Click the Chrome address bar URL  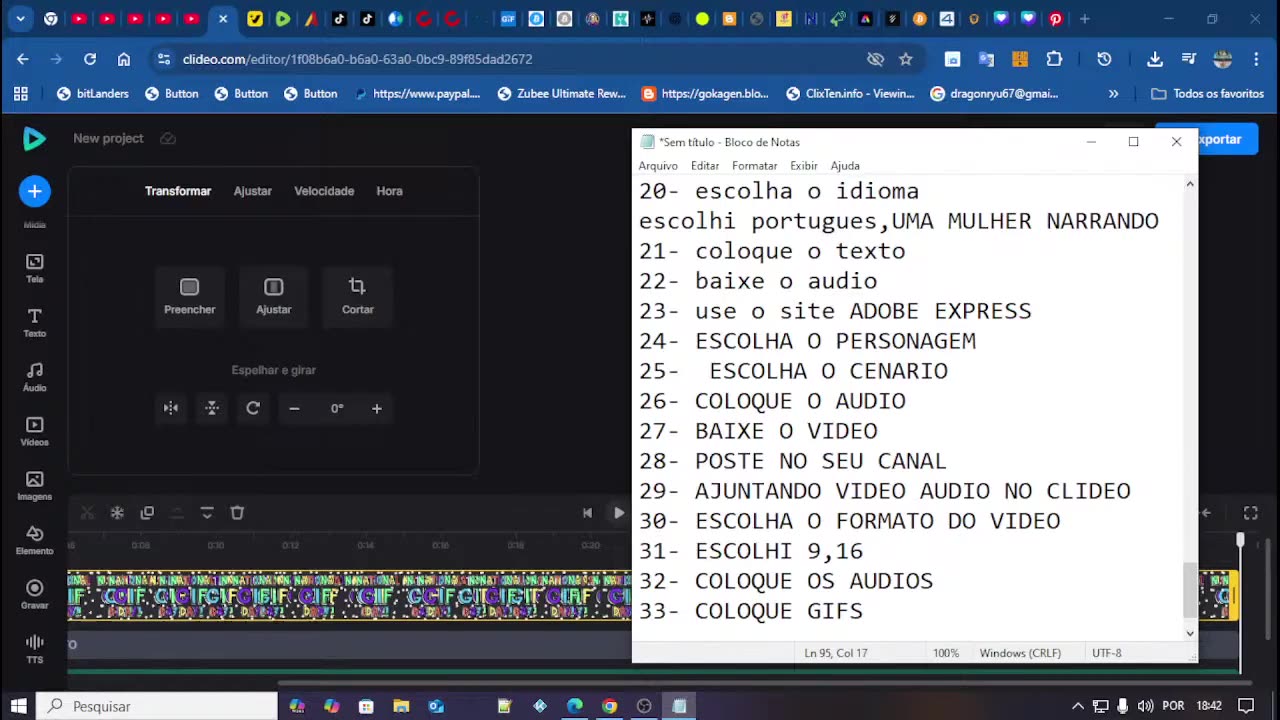coord(357,59)
